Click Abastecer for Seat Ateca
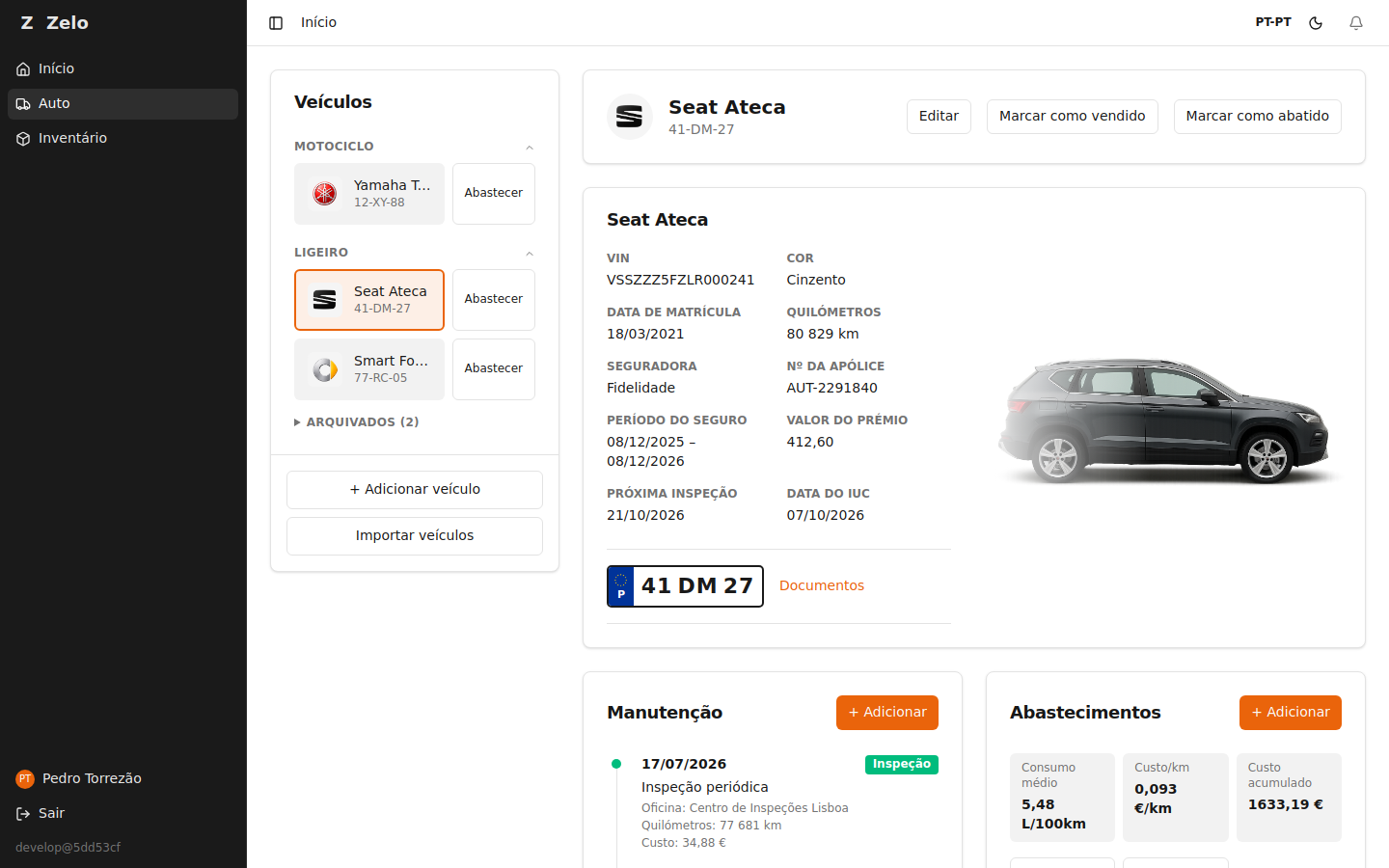 coord(494,300)
